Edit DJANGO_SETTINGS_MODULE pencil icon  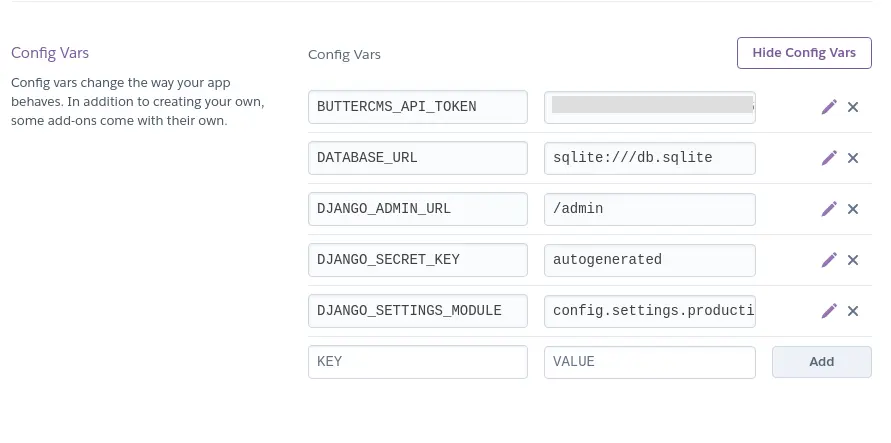829,311
